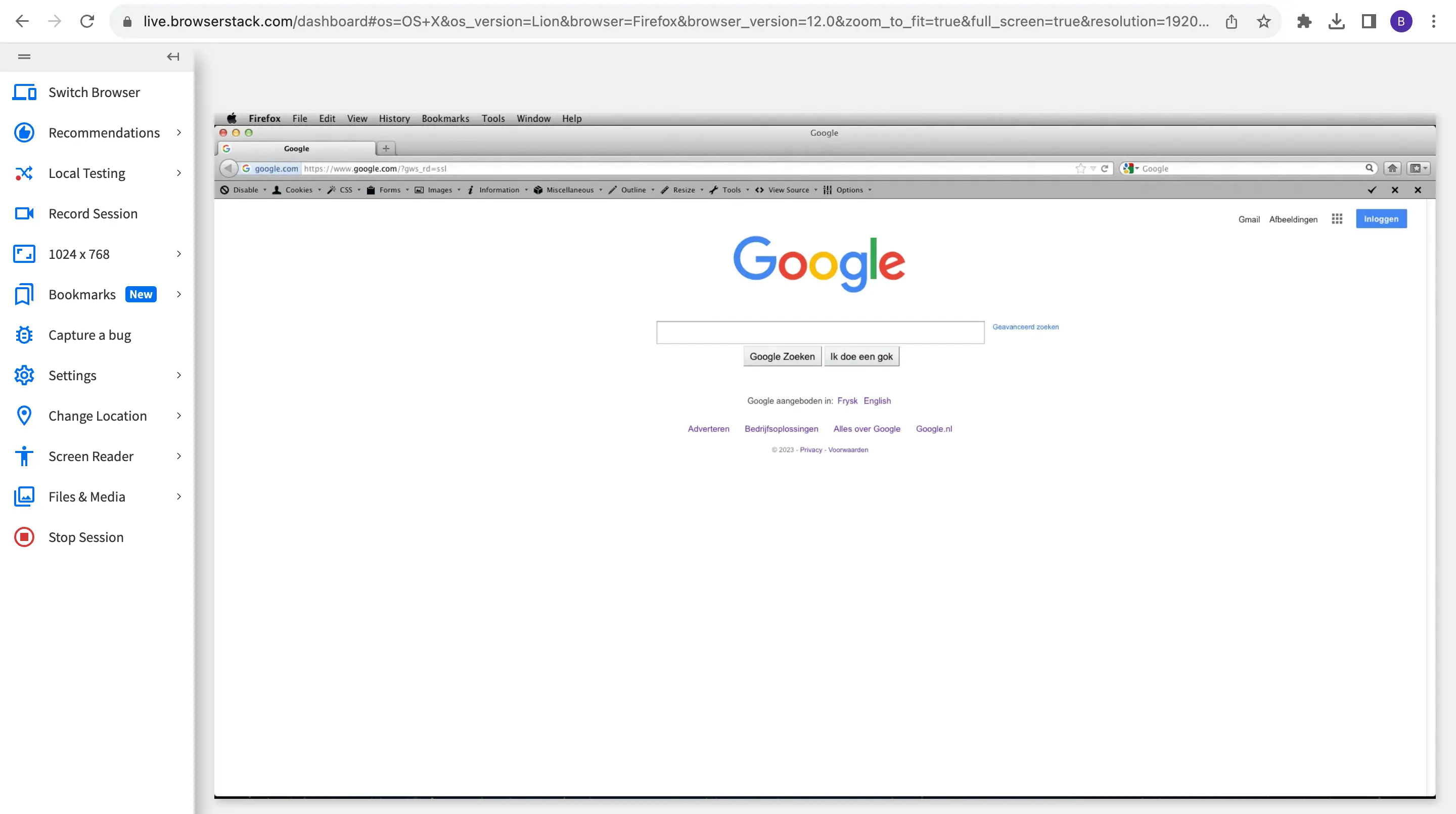Click the Stop Session icon
Viewport: 1456px width, 814px height.
tap(24, 537)
